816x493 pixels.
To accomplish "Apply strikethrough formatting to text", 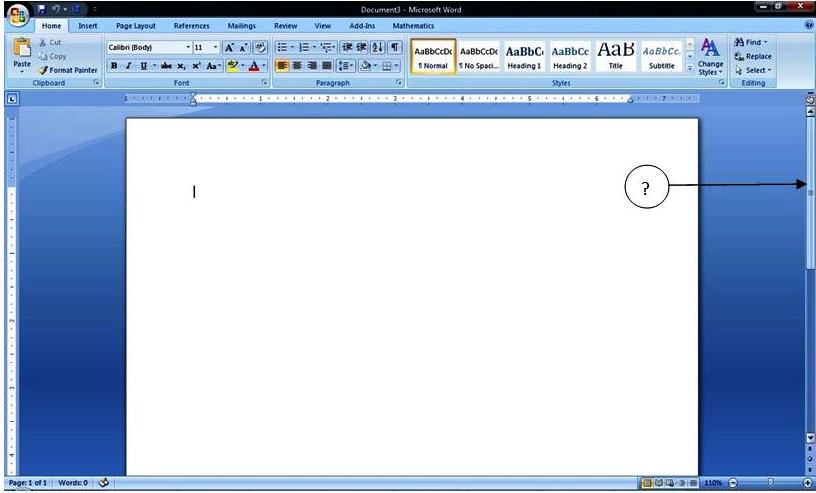I will [165, 66].
